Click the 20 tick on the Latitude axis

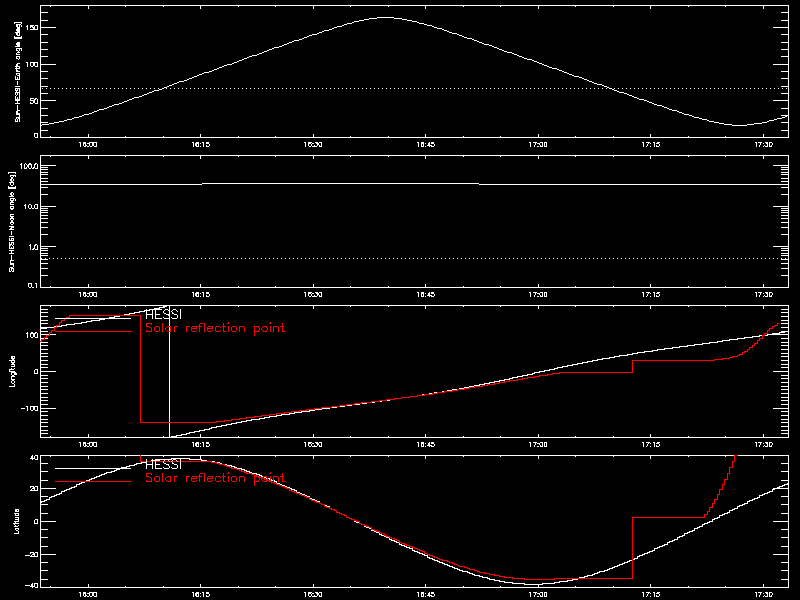34,489
